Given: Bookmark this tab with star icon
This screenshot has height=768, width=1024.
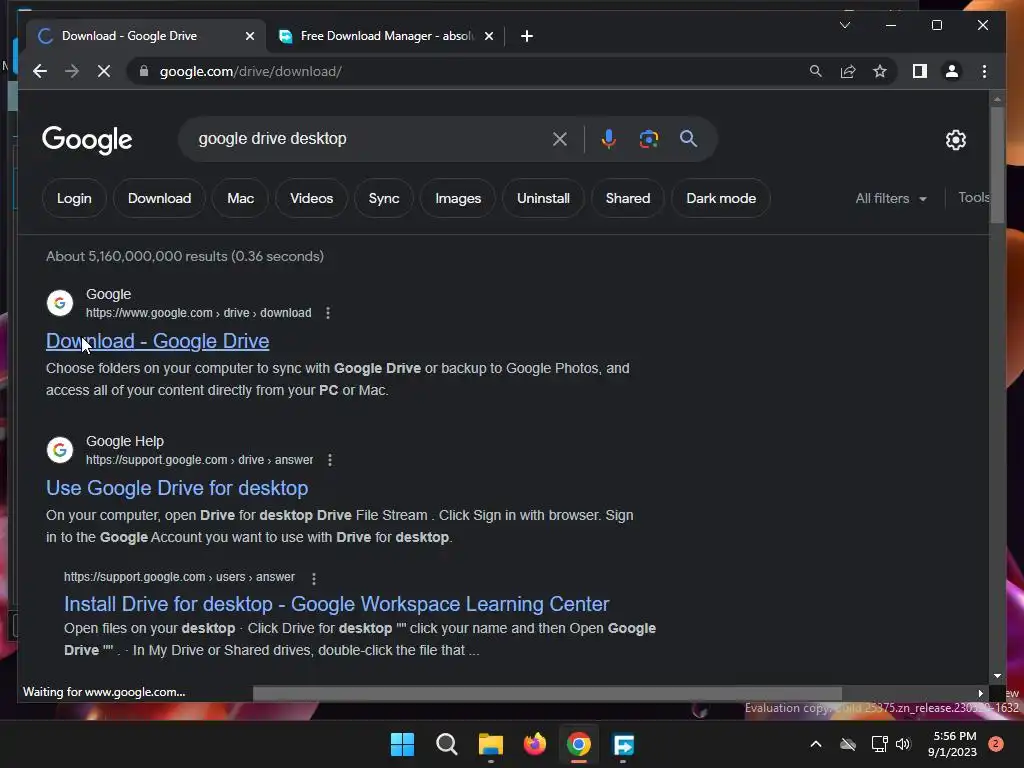Looking at the screenshot, I should [x=880, y=71].
